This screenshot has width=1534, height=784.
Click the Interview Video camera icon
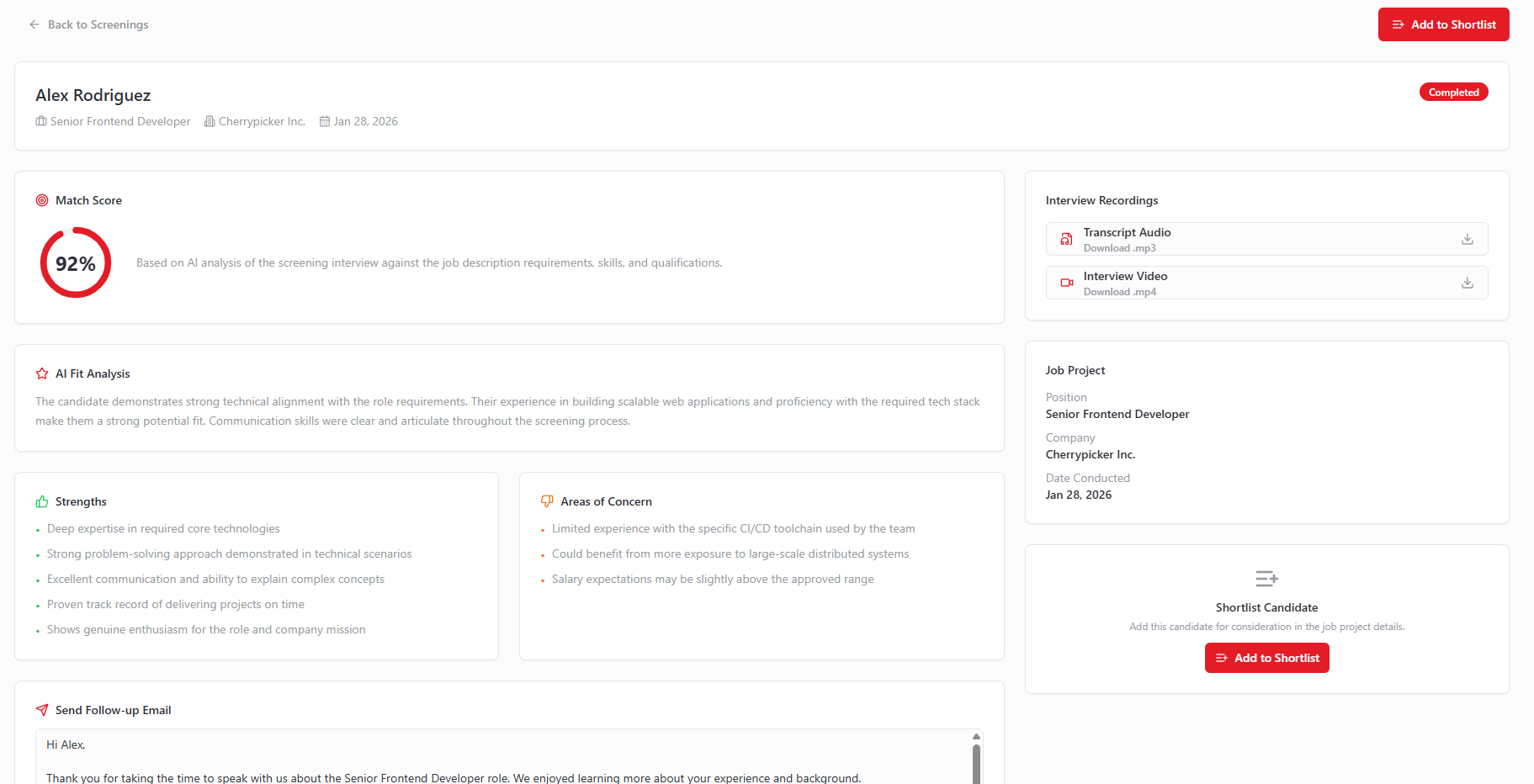pos(1066,283)
